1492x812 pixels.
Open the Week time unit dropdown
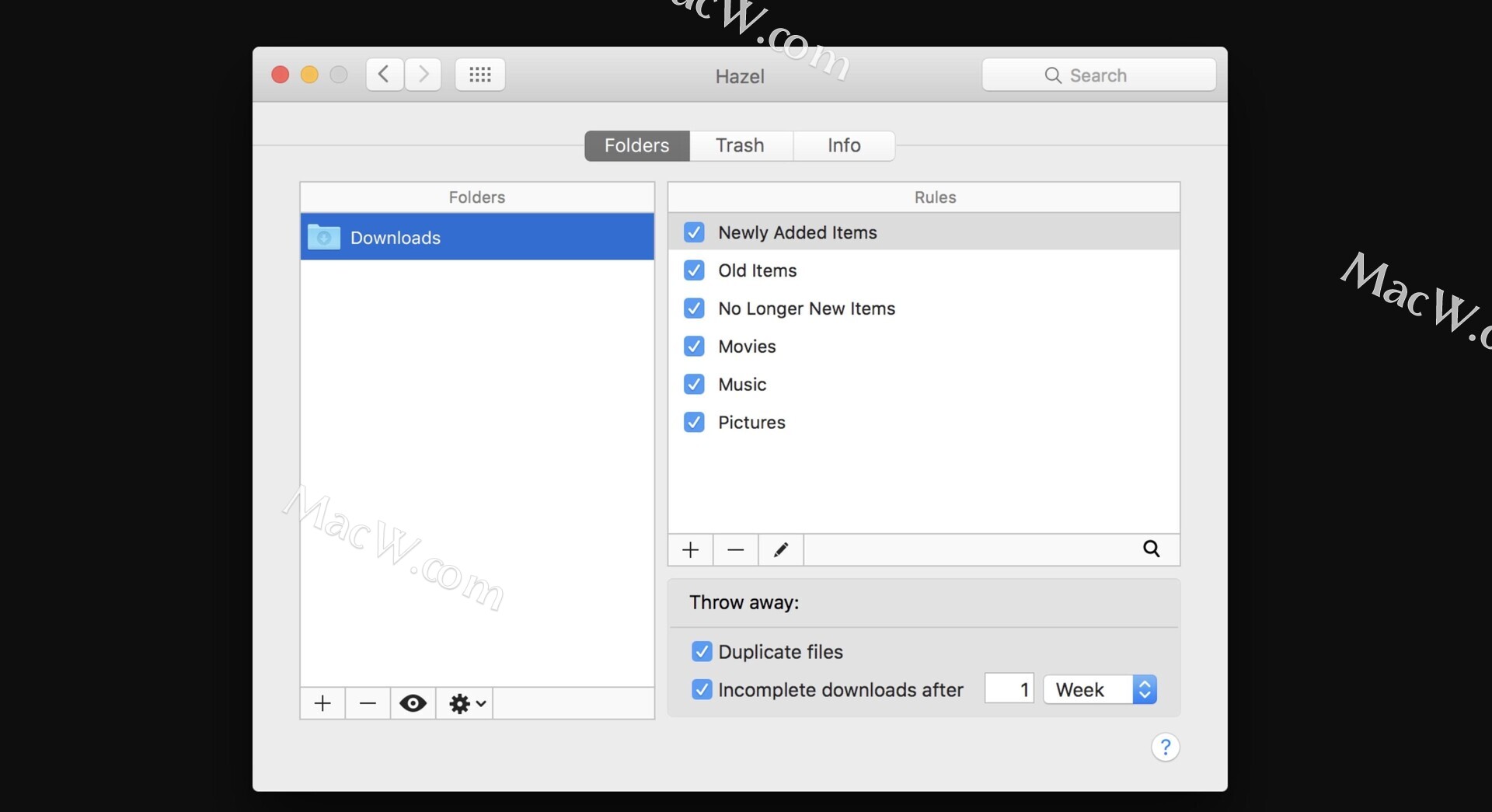point(1100,690)
